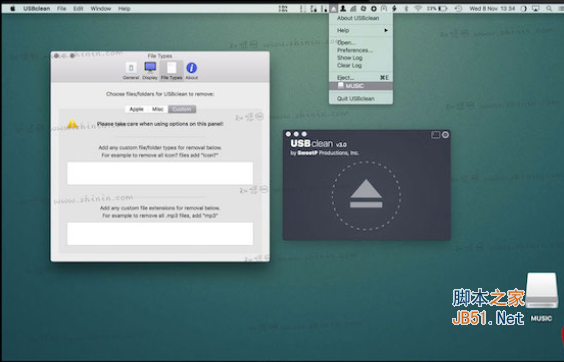
Task: Open the About info pane
Action: pos(191,71)
